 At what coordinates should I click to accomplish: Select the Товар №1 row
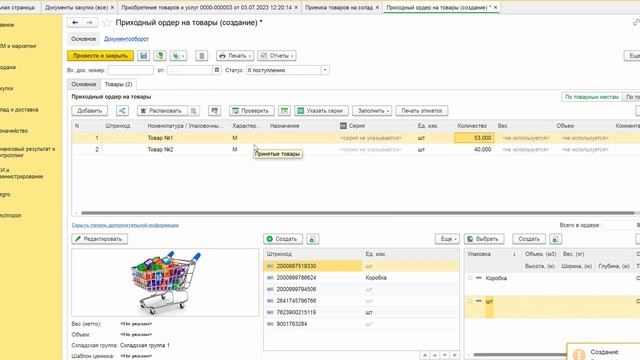tap(355, 138)
